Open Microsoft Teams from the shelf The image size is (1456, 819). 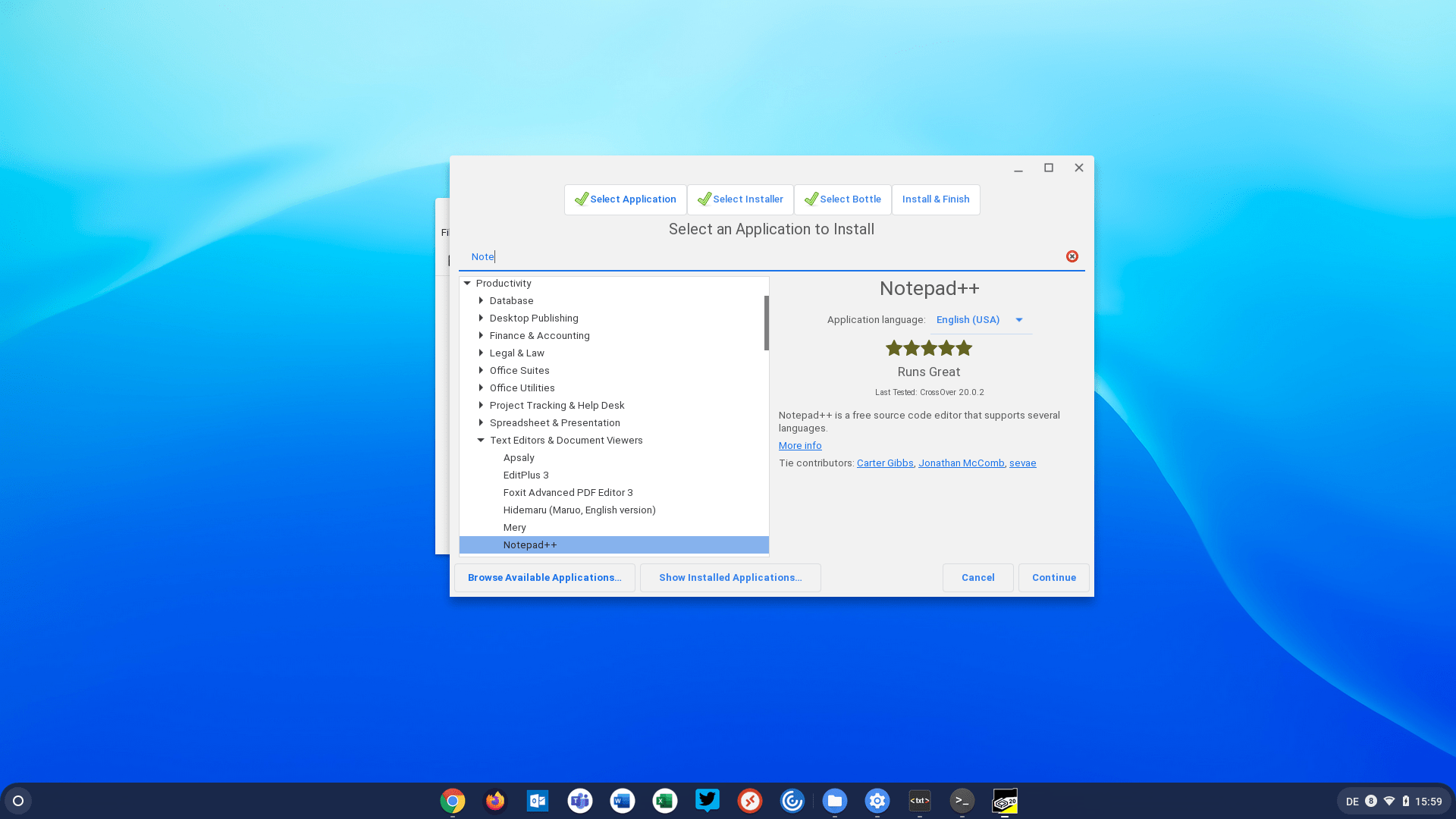coord(580,801)
